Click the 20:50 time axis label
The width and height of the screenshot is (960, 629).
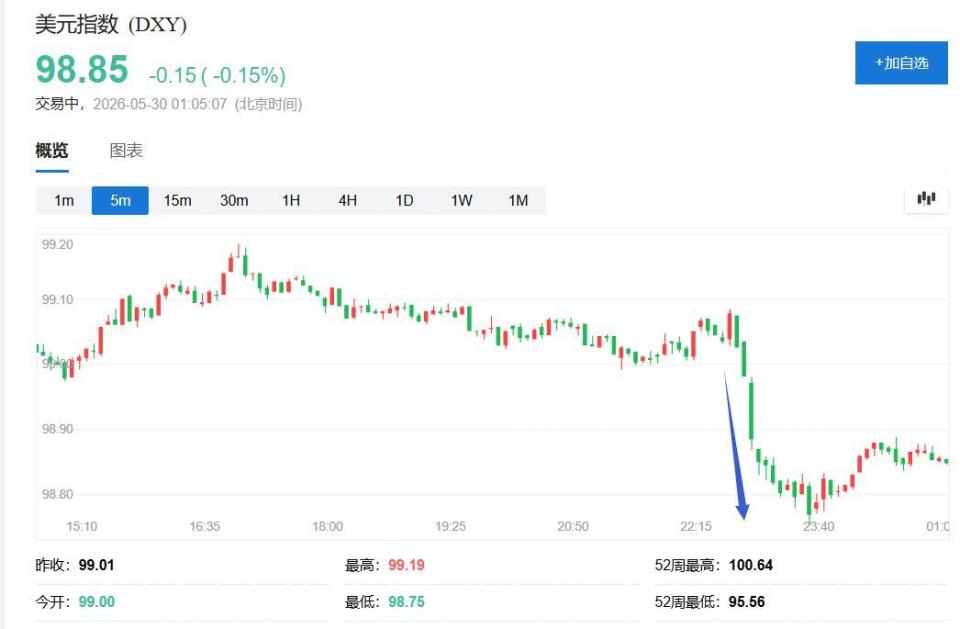click(573, 526)
